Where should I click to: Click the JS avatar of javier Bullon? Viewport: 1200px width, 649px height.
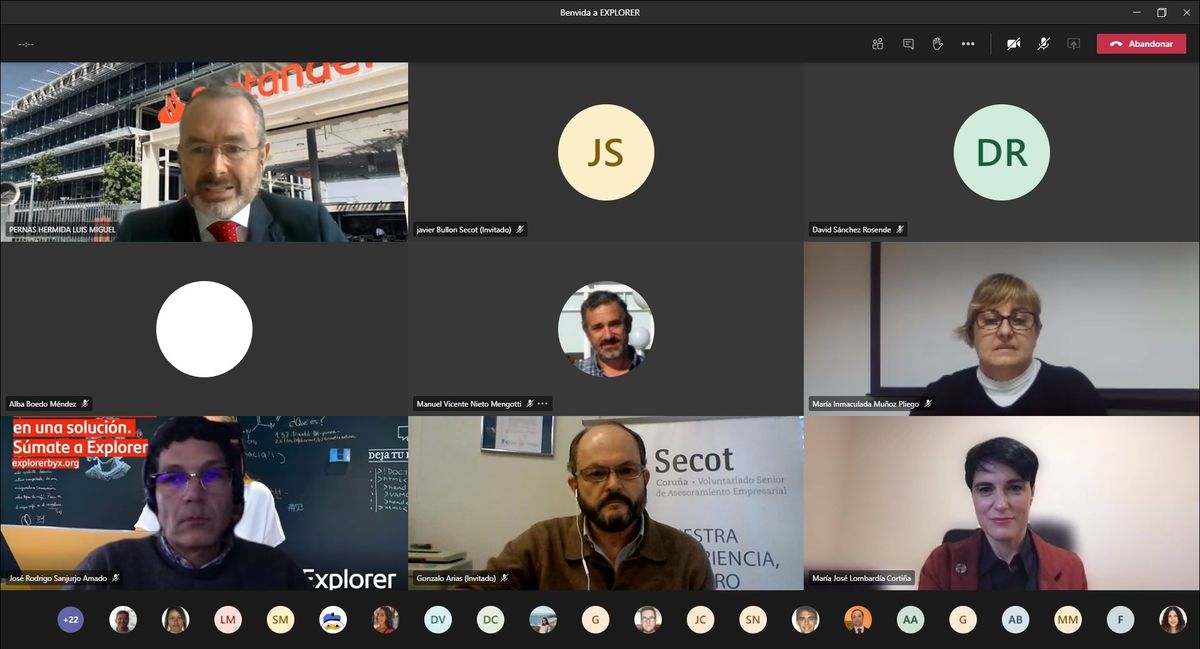(605, 153)
